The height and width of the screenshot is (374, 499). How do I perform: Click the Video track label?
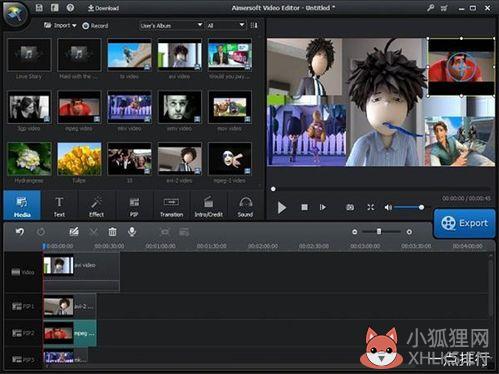pos(23,272)
